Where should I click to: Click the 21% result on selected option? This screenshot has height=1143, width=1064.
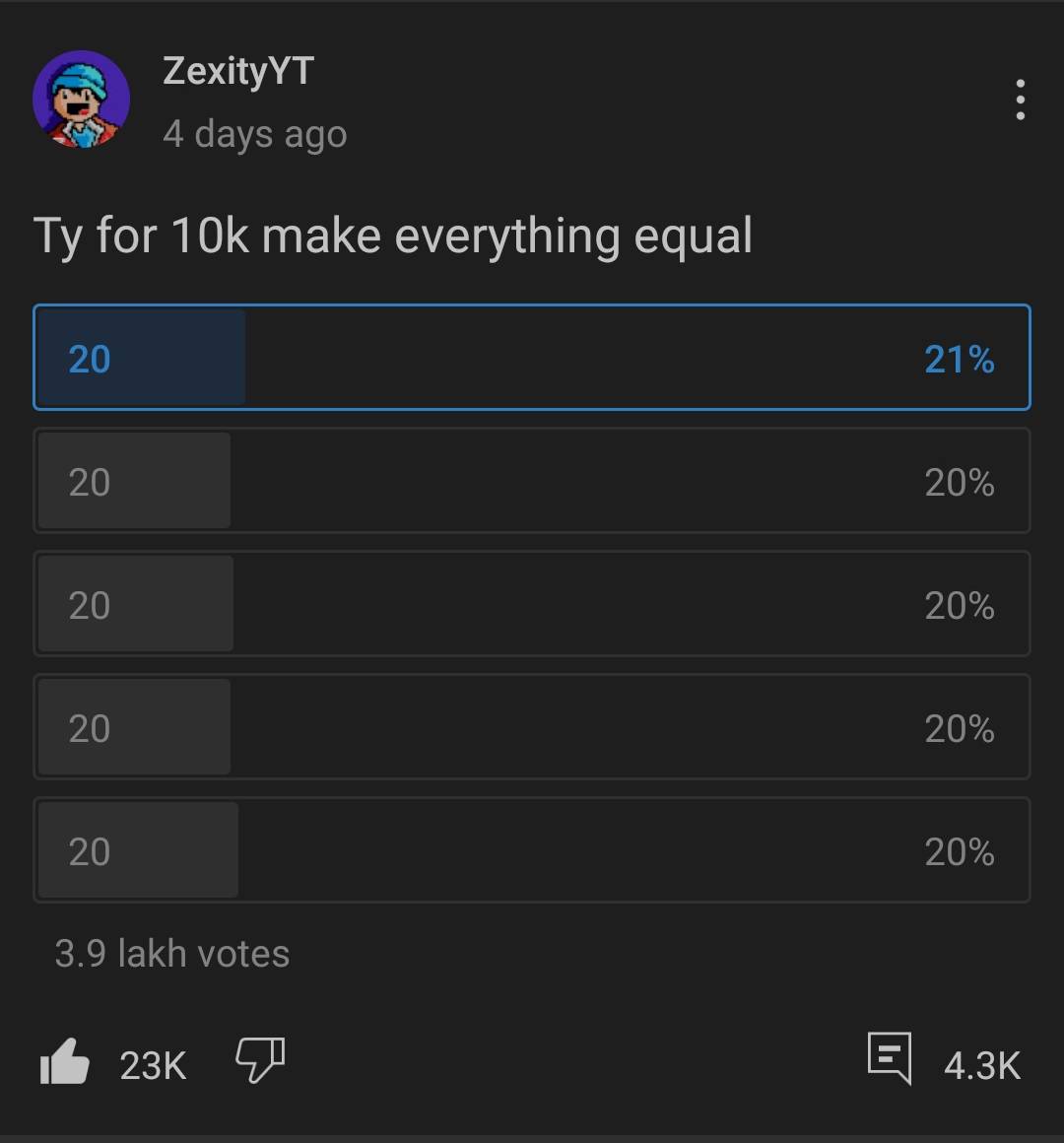point(959,360)
